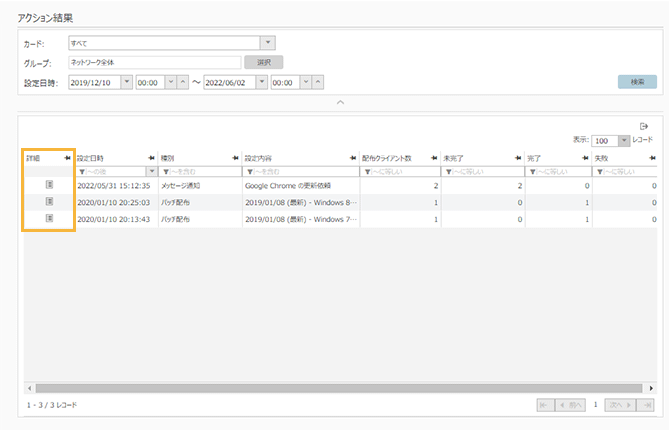
Task: Open details icon for 2020/01/10 20:13:43 row
Action: (x=48, y=218)
